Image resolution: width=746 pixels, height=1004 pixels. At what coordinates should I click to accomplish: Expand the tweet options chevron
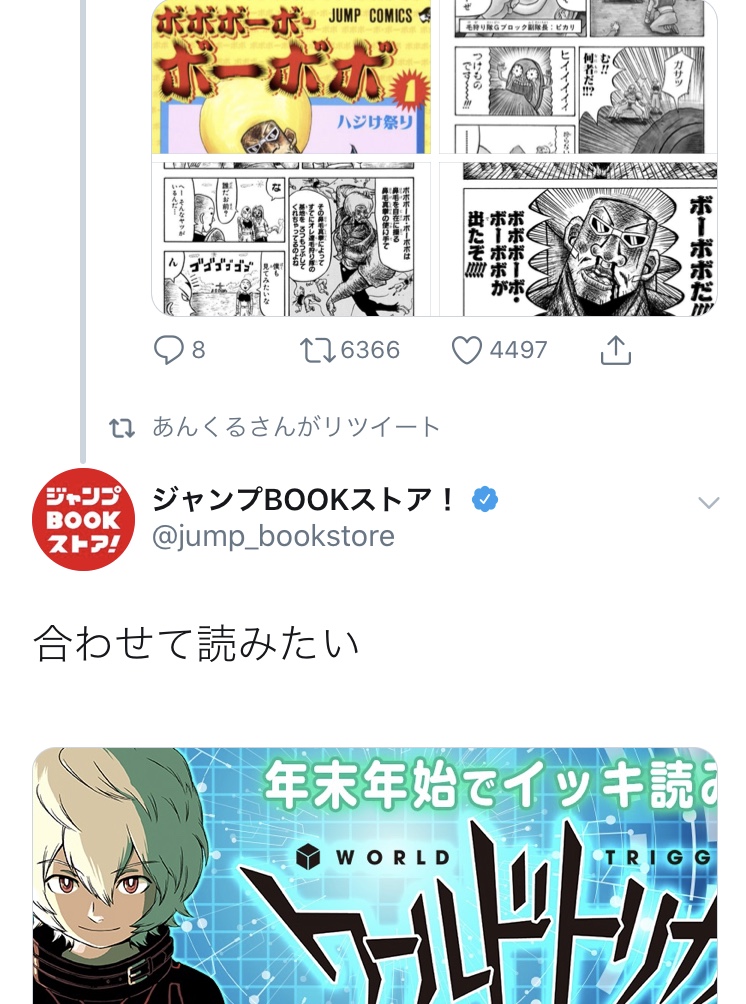click(708, 503)
